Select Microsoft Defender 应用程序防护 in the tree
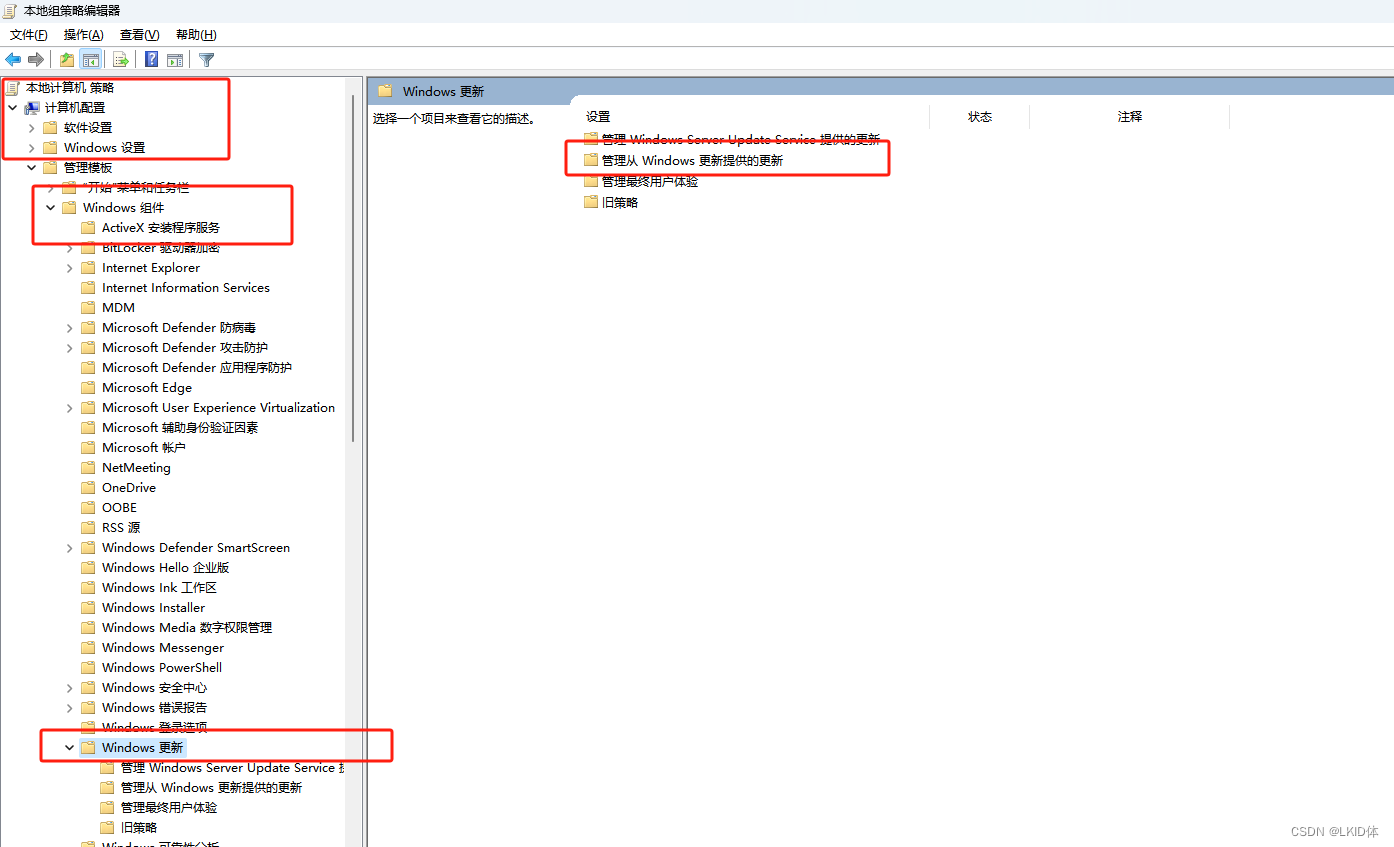 coord(197,368)
